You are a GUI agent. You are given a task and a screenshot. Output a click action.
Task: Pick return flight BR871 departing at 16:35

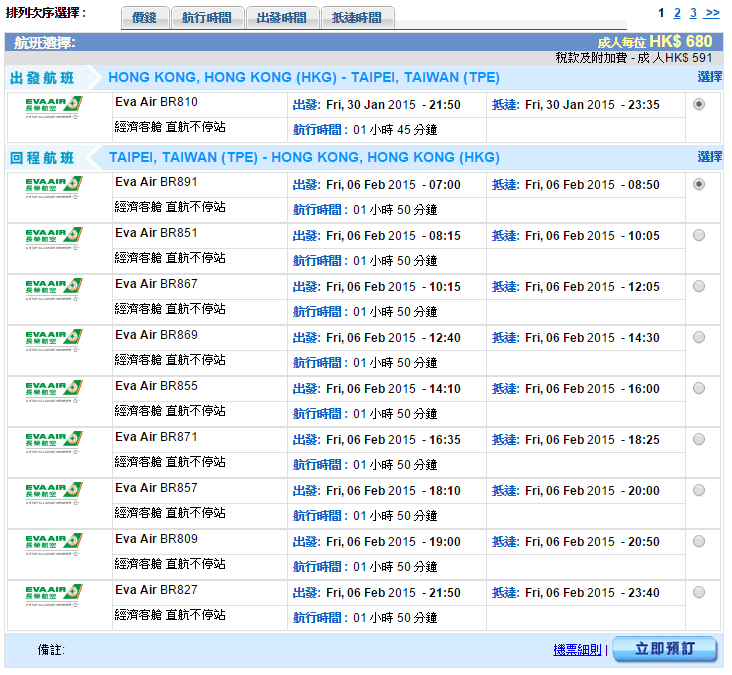pyautogui.click(x=698, y=439)
